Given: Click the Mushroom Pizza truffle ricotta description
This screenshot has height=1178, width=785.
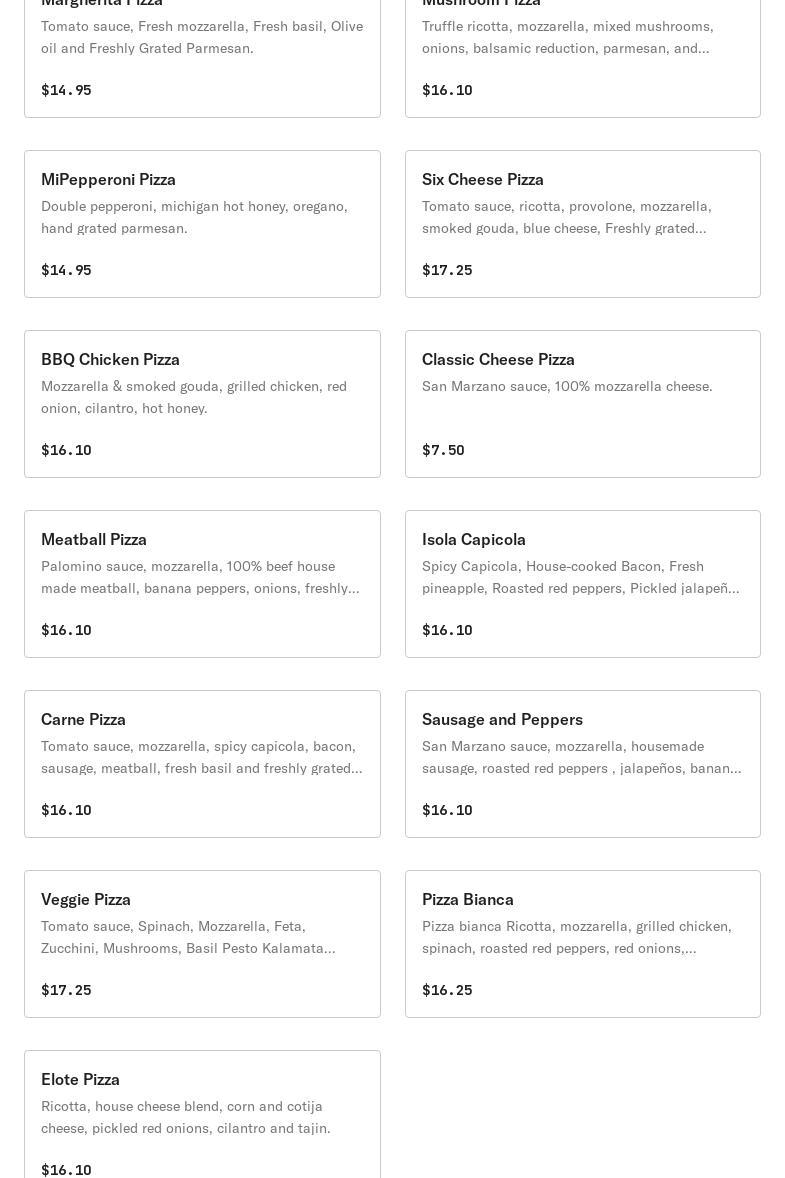Looking at the screenshot, I should coord(568,37).
